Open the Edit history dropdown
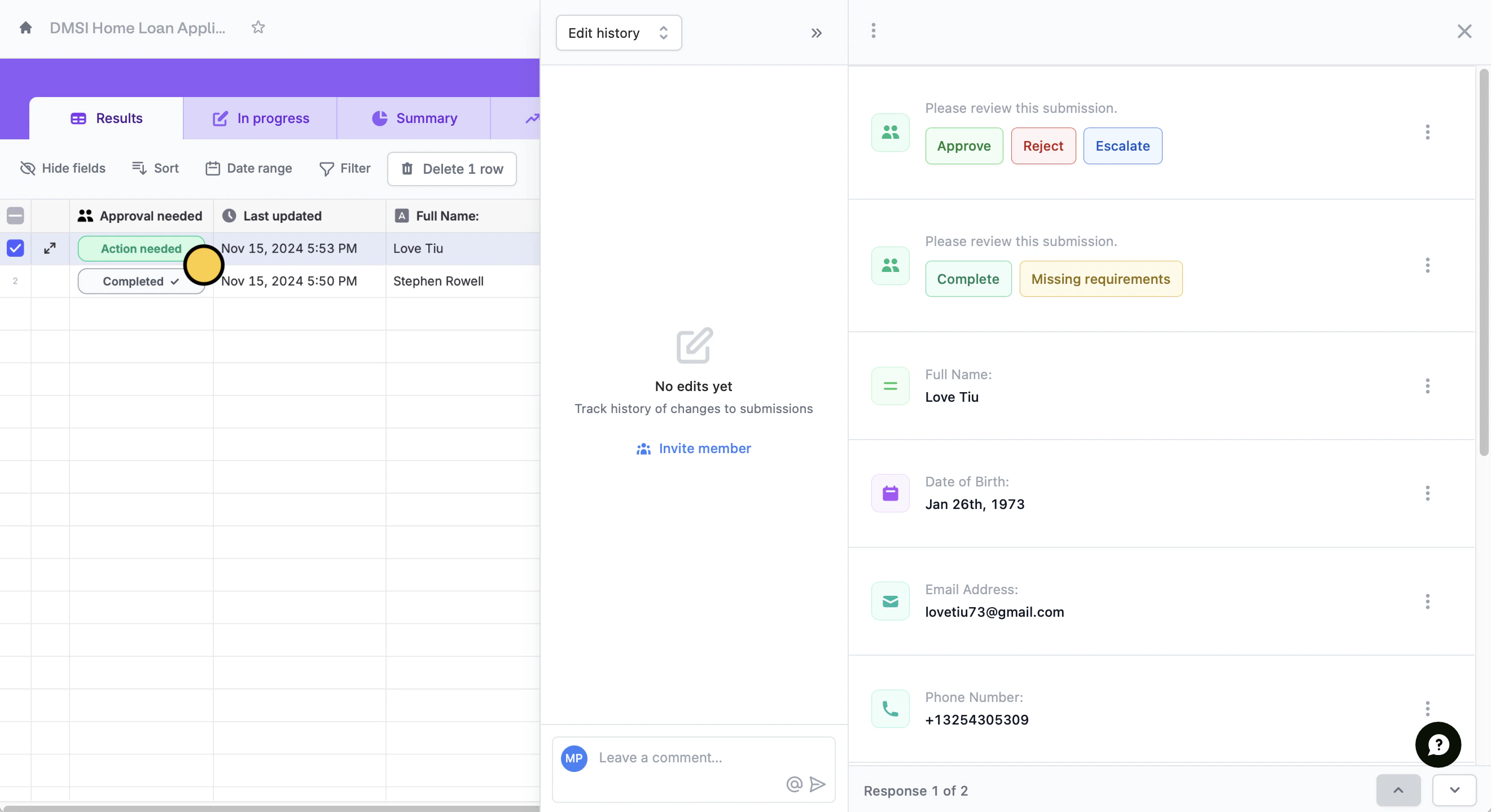This screenshot has height=812, width=1491. 618,33
